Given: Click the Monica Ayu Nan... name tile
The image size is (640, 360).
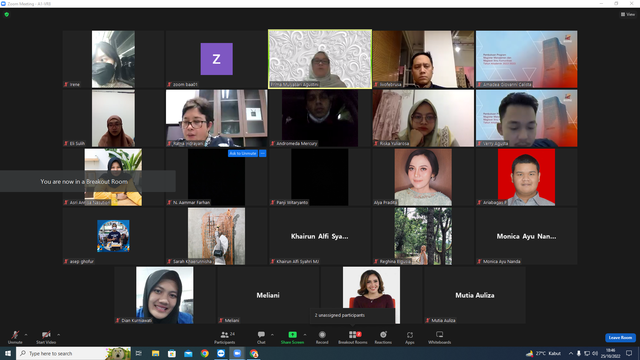Looking at the screenshot, I should (527, 236).
